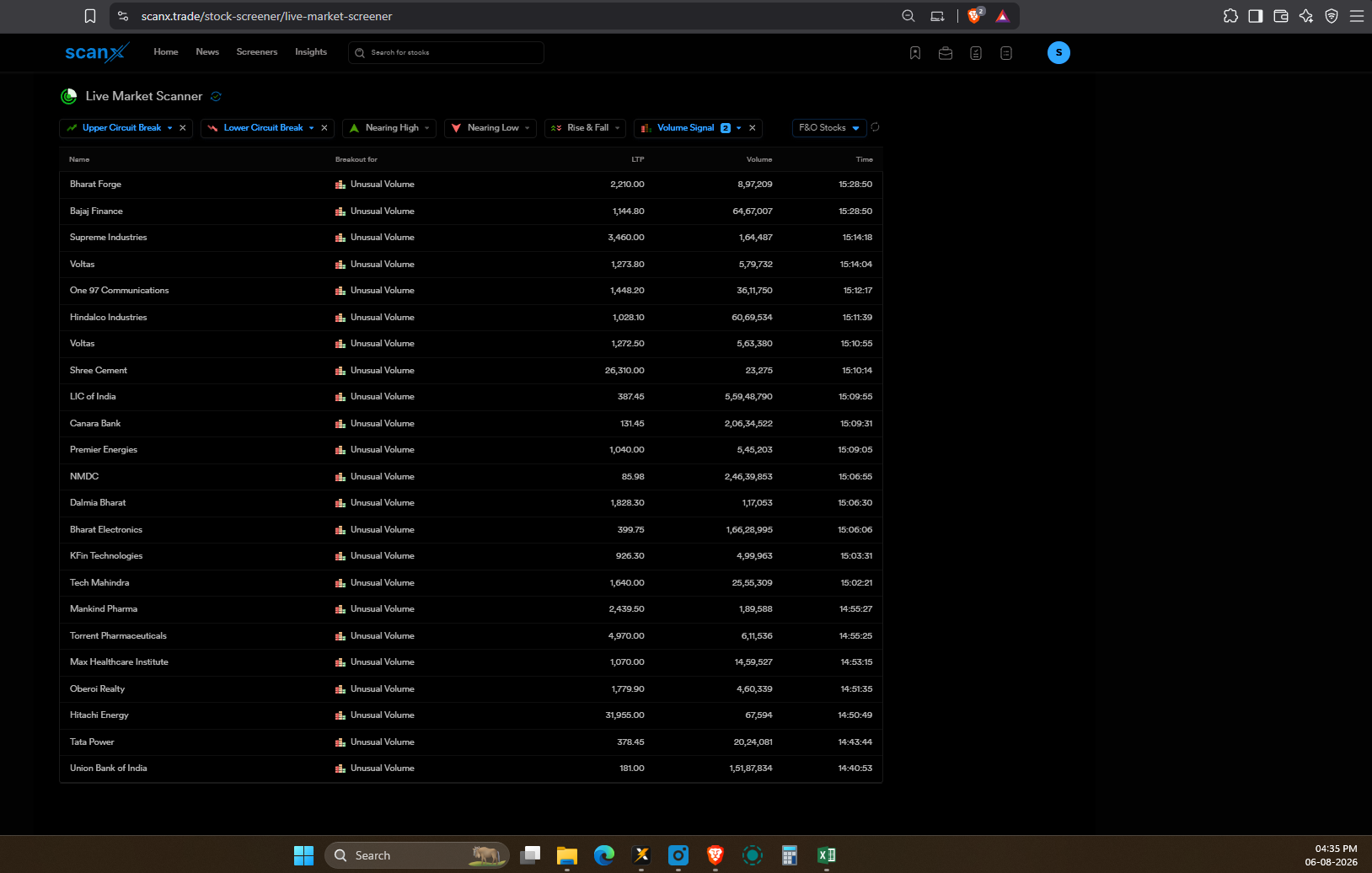Click the install app icon in address bar
Screen dimensions: 1372x873
click(937, 16)
